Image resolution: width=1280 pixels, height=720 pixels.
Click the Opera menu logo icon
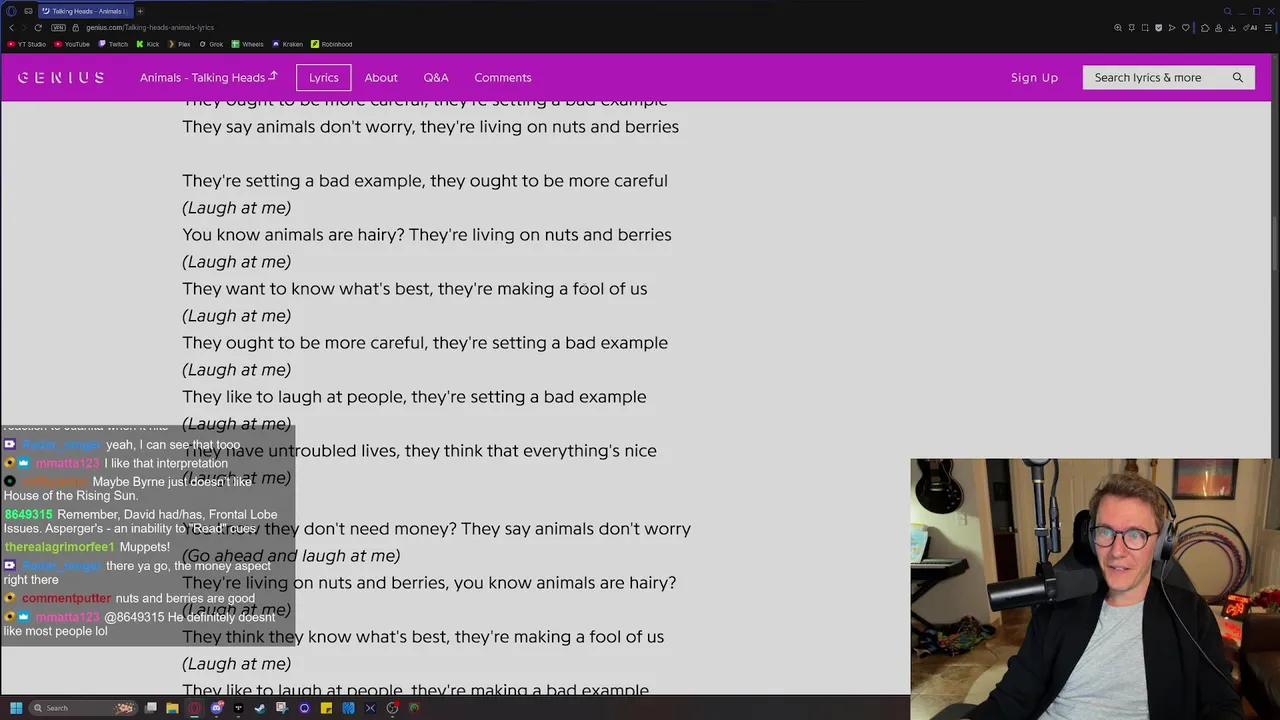click(12, 11)
